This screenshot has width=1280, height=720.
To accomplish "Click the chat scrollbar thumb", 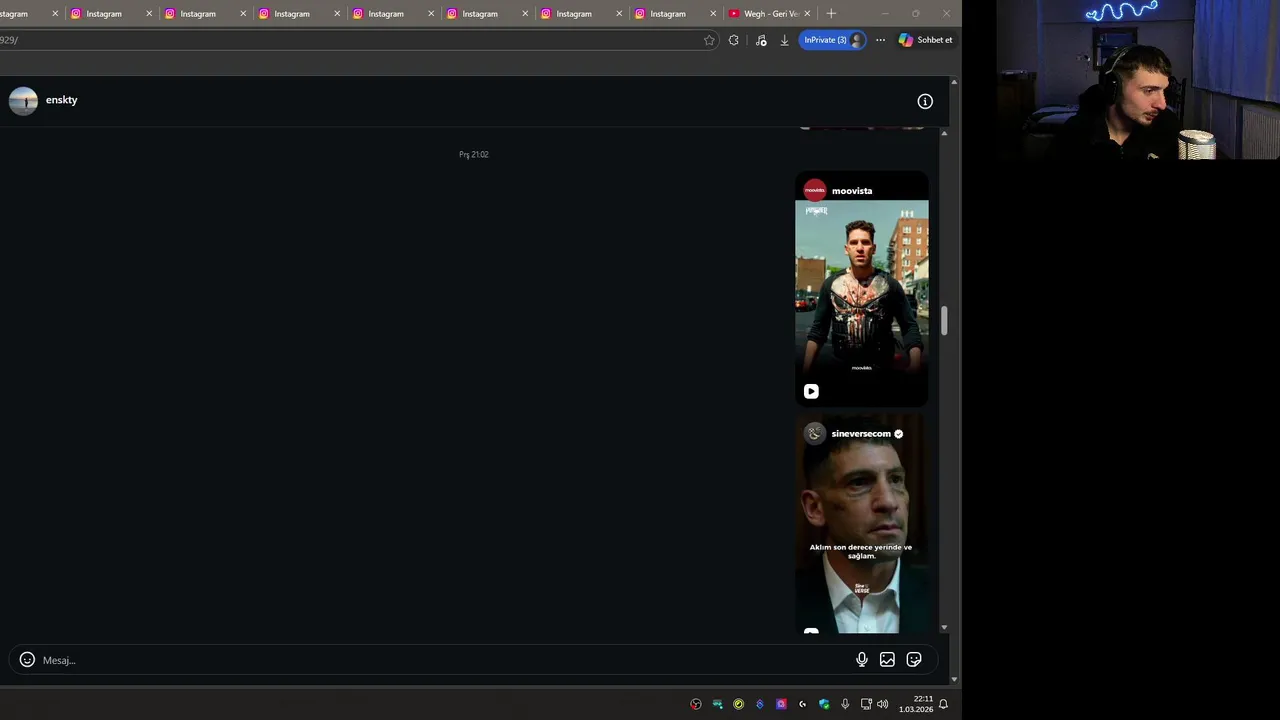I will pyautogui.click(x=944, y=320).
